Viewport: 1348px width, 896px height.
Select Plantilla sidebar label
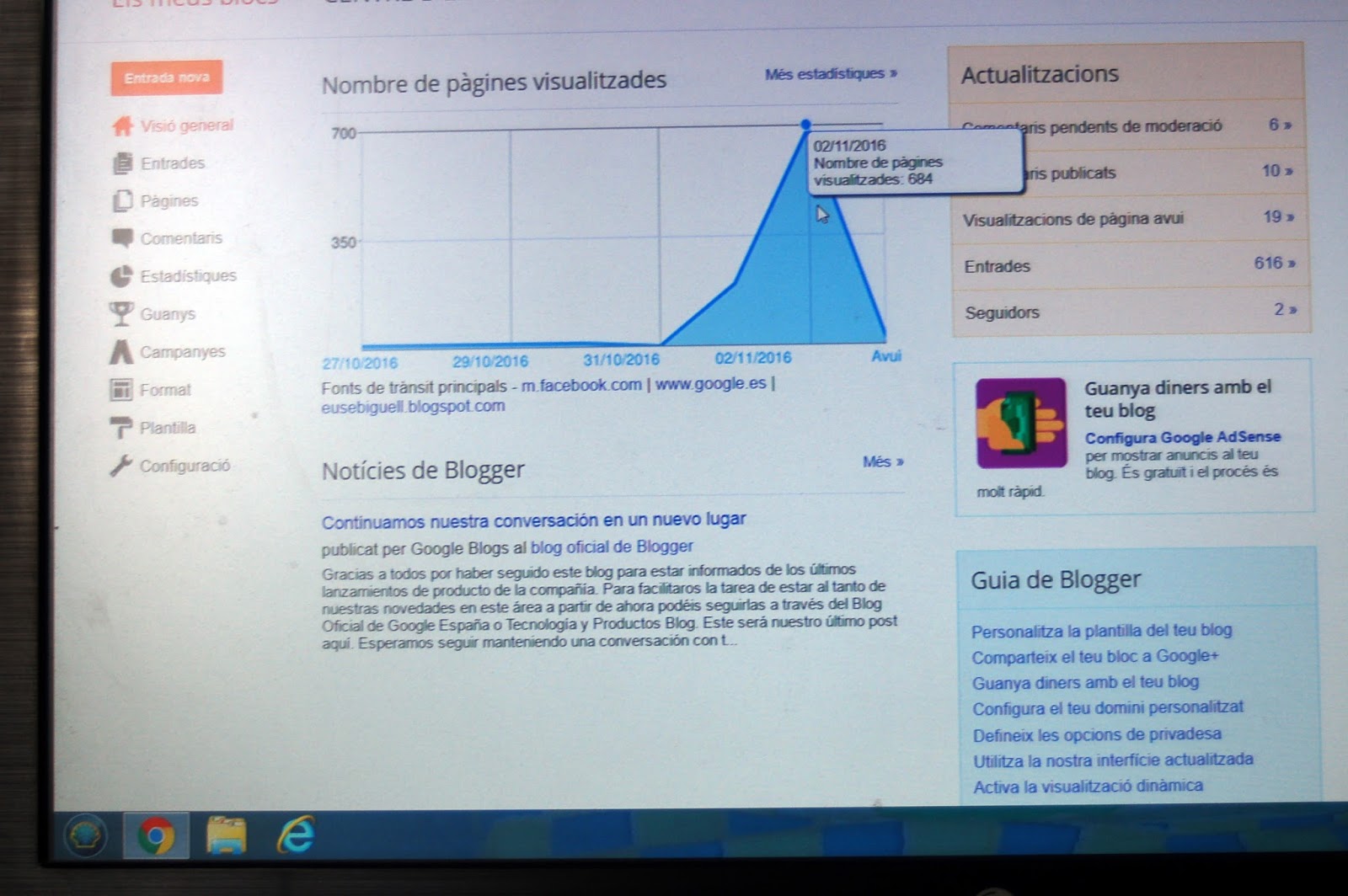(168, 428)
